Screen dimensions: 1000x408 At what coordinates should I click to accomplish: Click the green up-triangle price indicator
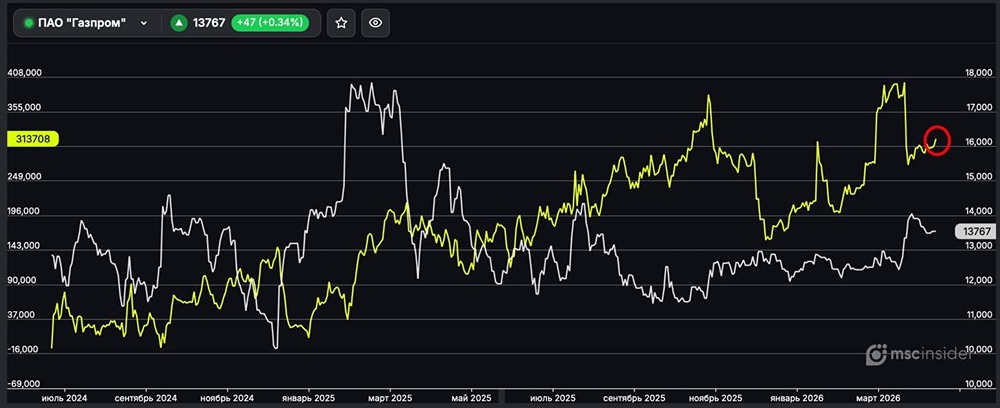179,23
